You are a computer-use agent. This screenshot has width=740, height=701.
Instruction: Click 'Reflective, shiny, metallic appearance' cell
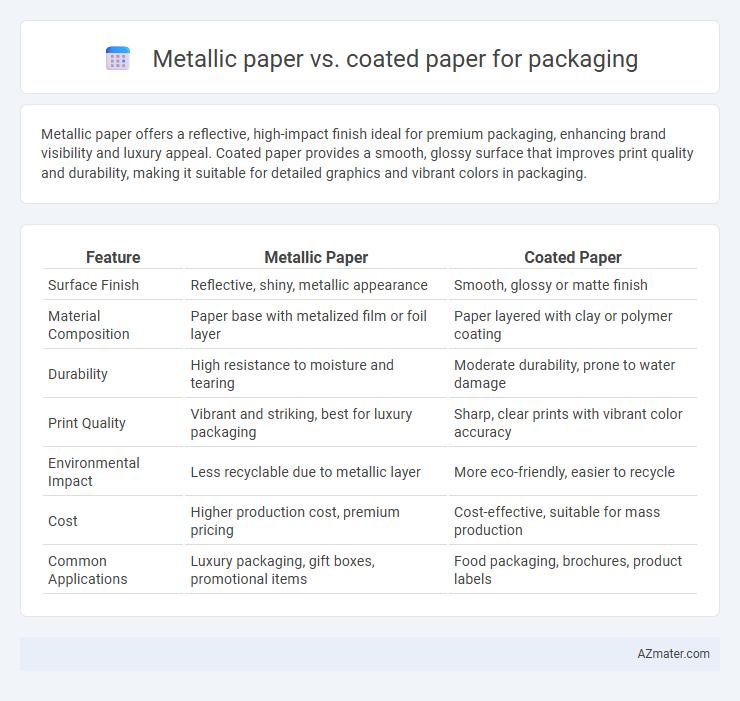coord(309,285)
